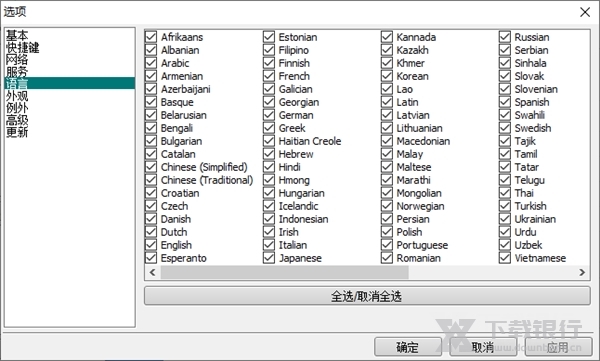This screenshot has width=600, height=361.
Task: Uncheck the Arabic language
Action: (151, 63)
